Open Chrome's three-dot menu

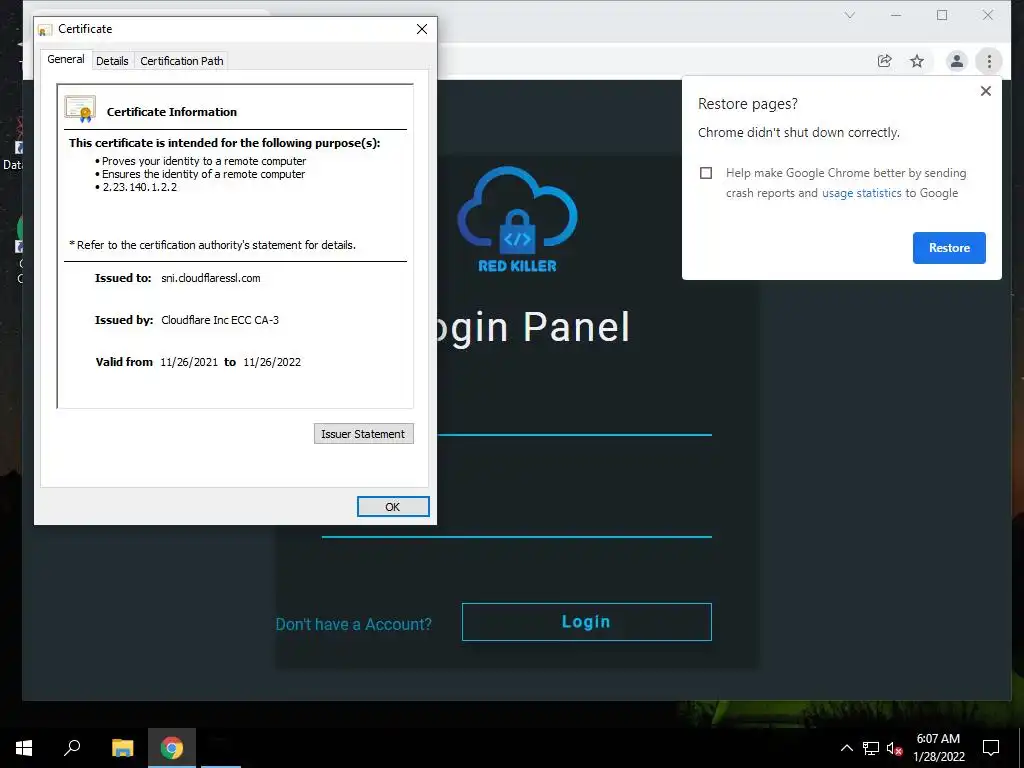pos(989,61)
